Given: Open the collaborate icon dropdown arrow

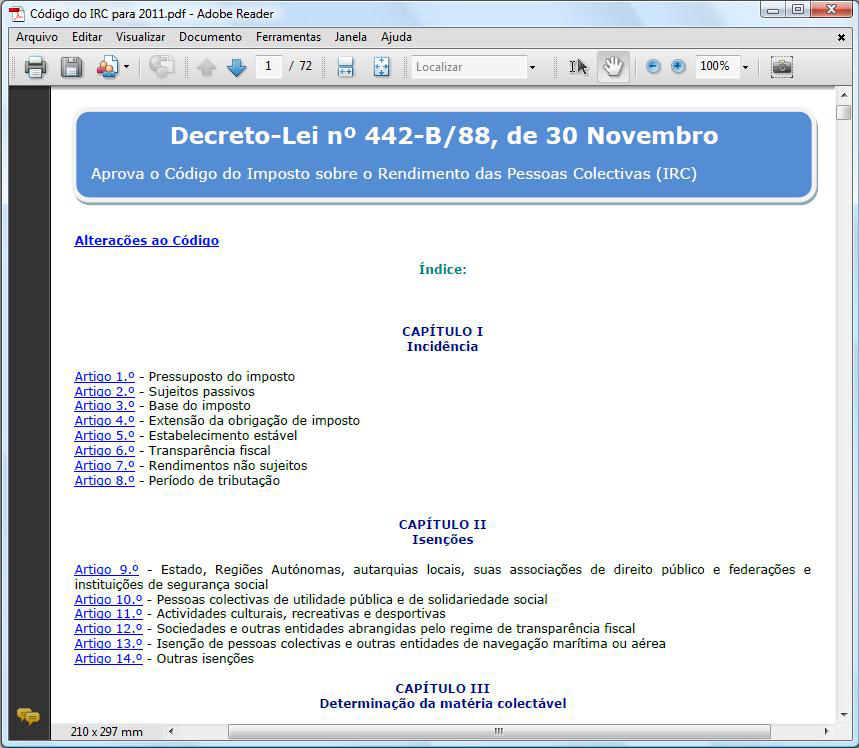Looking at the screenshot, I should (126, 67).
